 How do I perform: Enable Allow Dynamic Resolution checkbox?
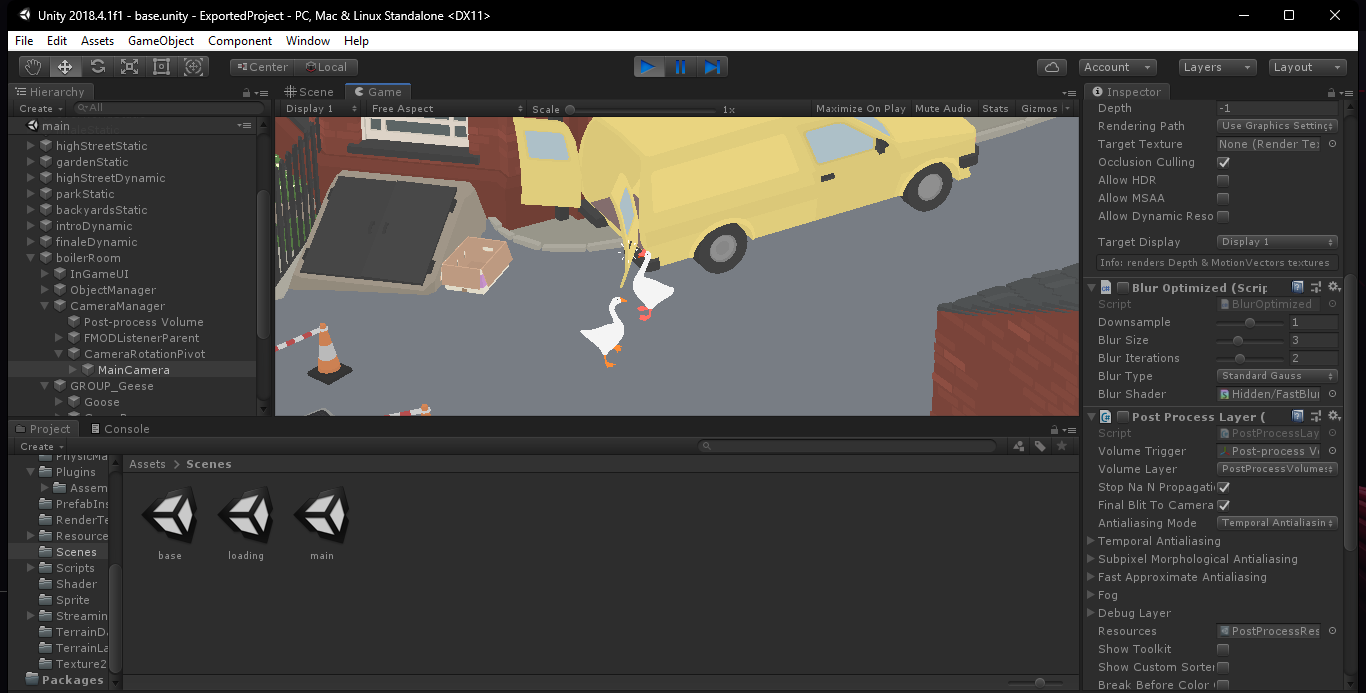[1223, 216]
